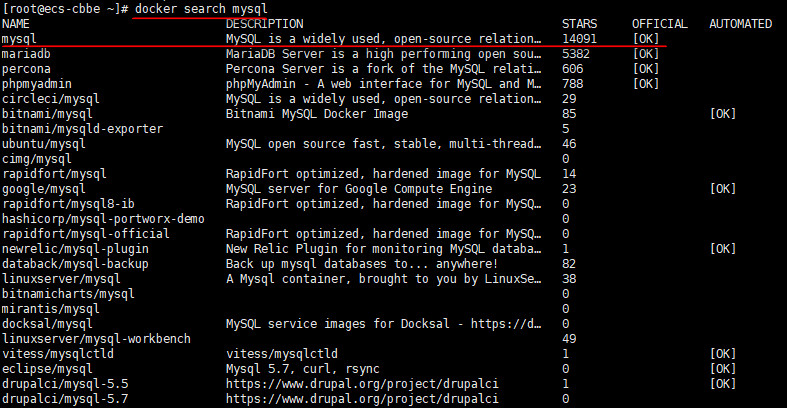Click the root@ecs-cbbe shell prompt
787x408 pixels.
coord(66,9)
